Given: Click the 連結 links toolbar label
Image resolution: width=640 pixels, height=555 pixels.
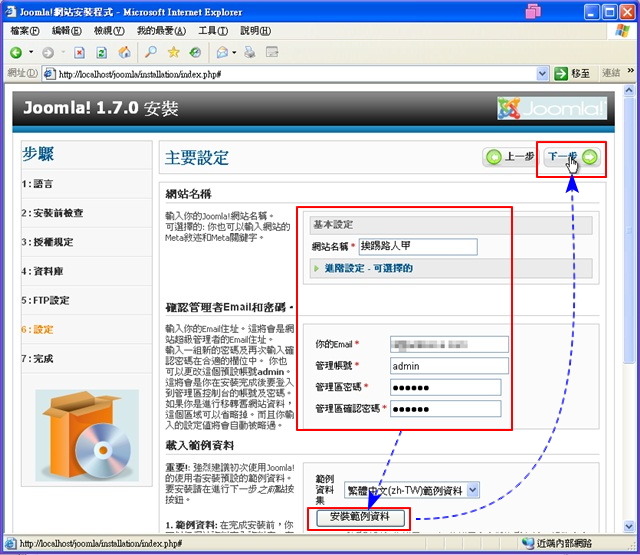Looking at the screenshot, I should click(611, 73).
